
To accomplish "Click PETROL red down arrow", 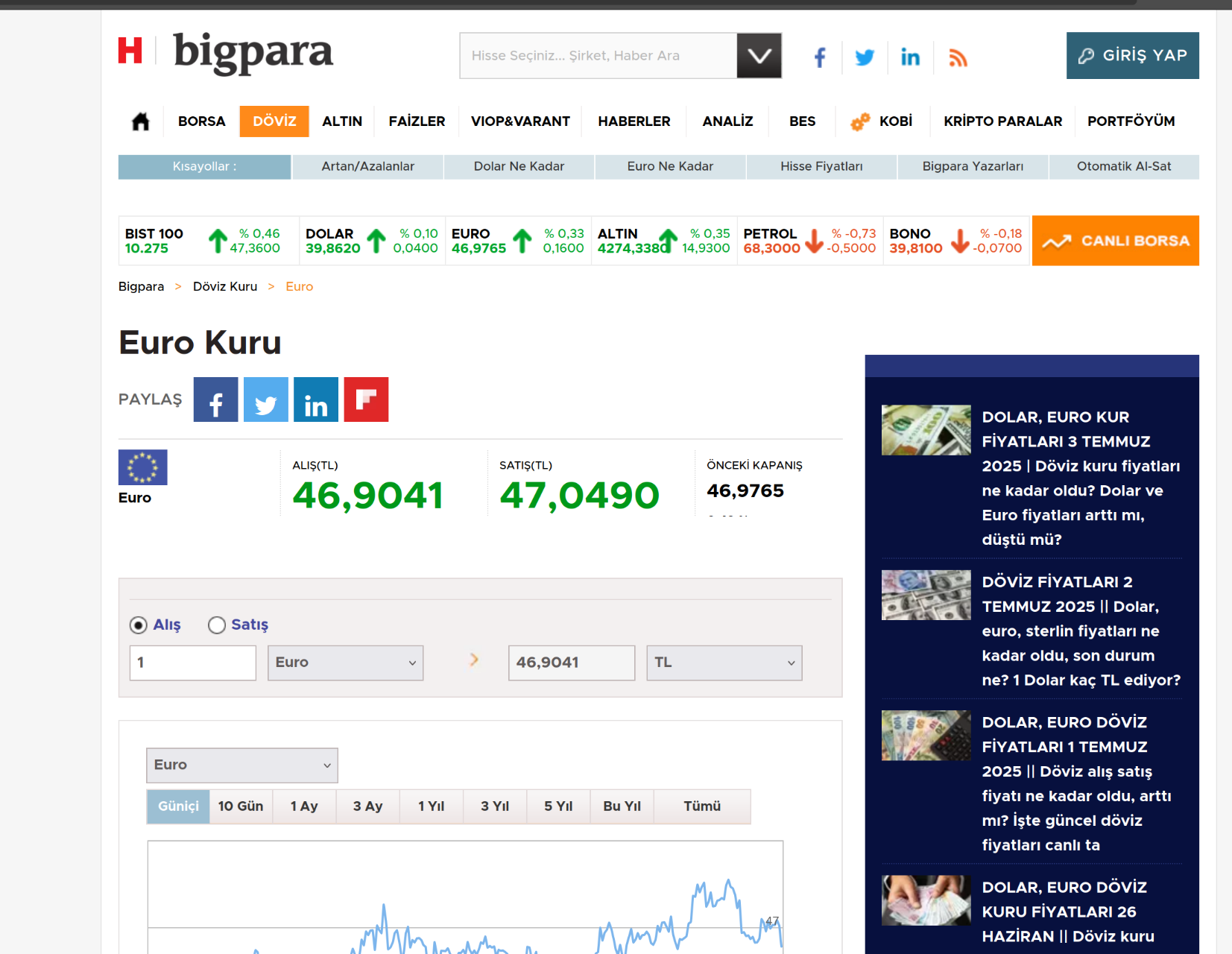I will pos(814,241).
